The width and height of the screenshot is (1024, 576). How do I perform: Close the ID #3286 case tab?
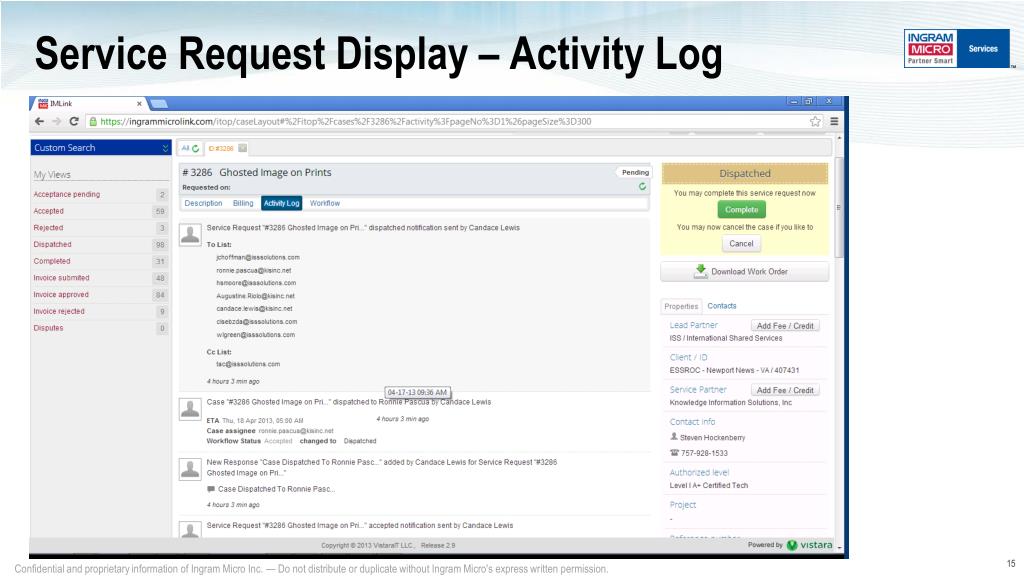coord(242,148)
